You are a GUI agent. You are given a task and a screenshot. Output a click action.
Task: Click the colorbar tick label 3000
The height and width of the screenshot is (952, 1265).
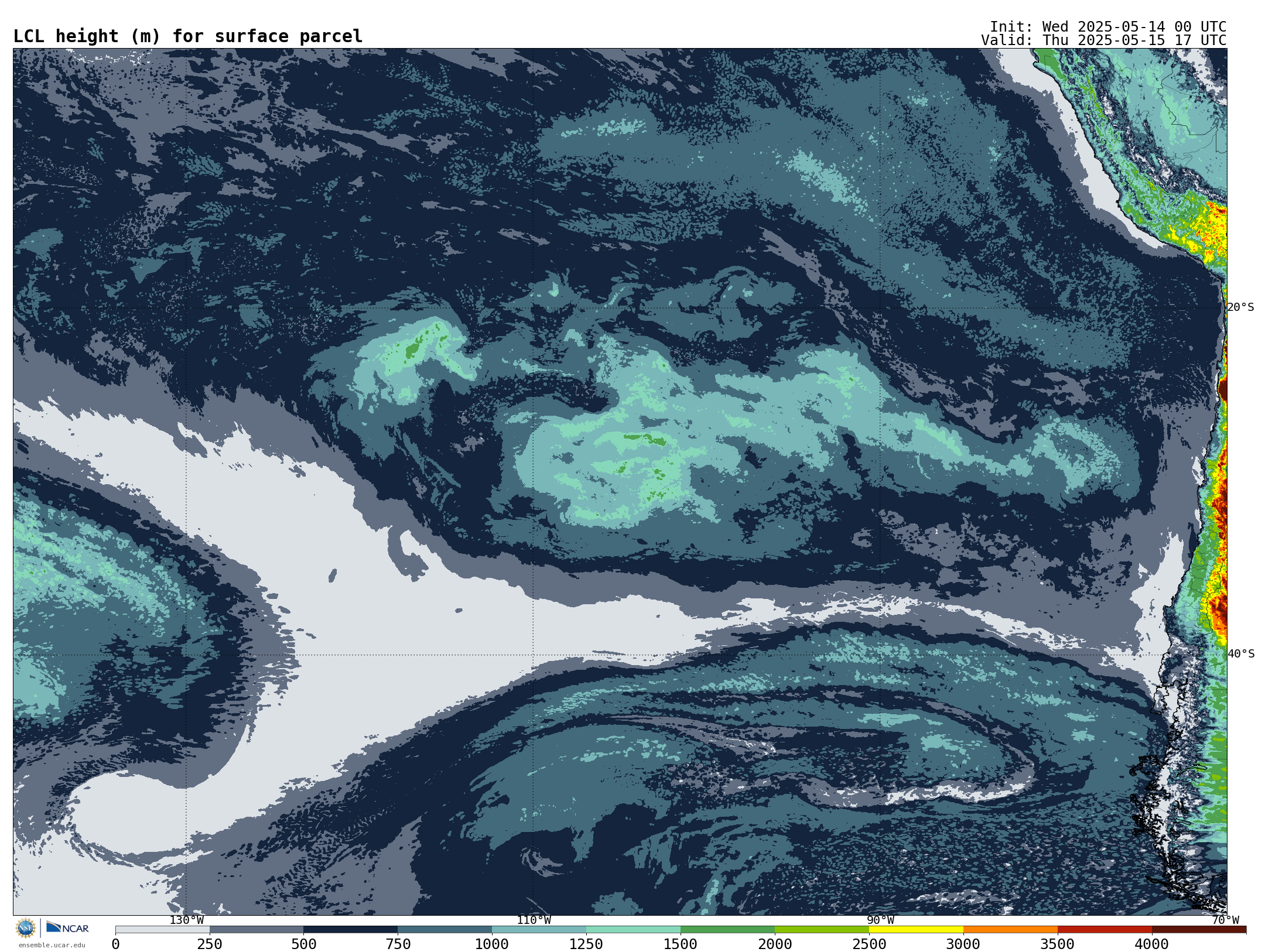[963, 944]
